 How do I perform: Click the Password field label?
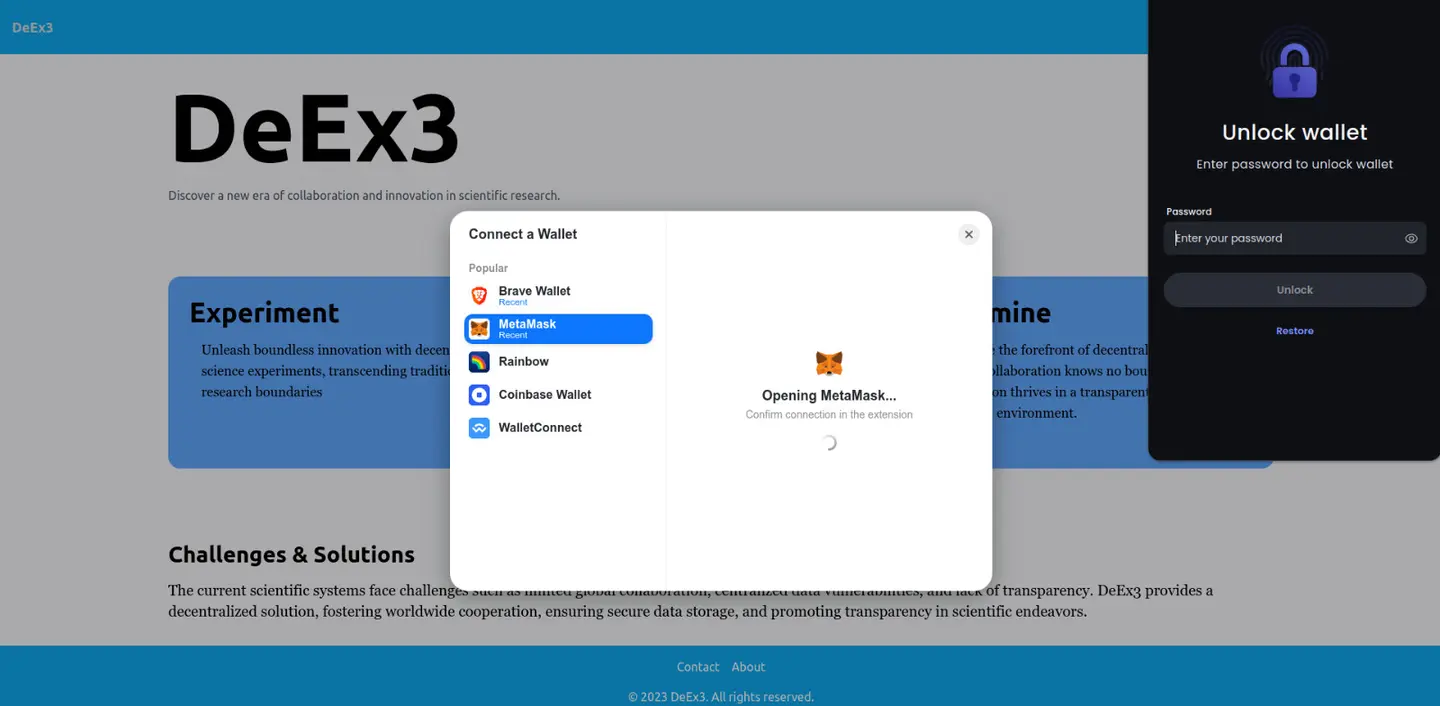[1189, 212]
